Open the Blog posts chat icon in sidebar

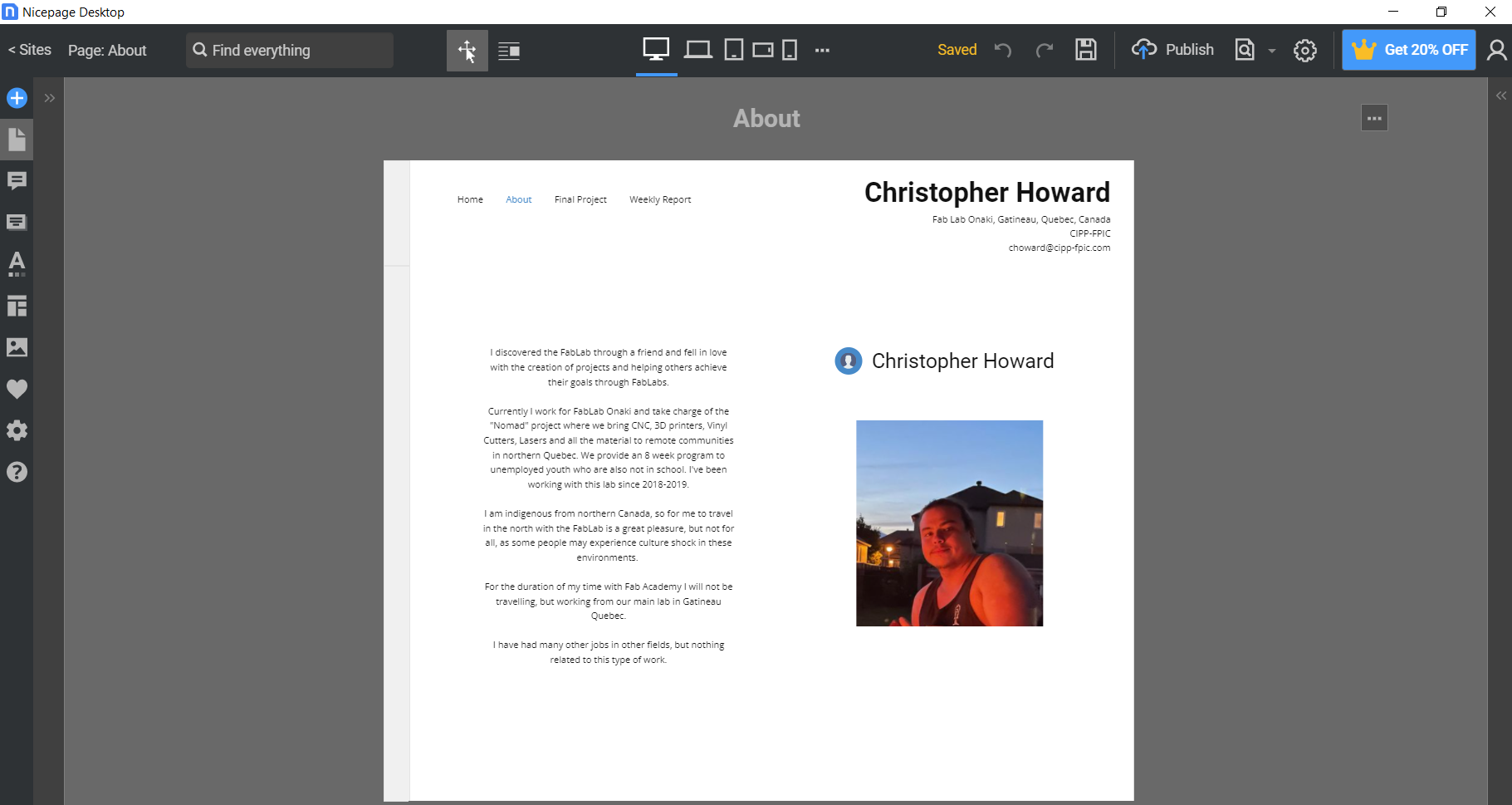coord(17,181)
